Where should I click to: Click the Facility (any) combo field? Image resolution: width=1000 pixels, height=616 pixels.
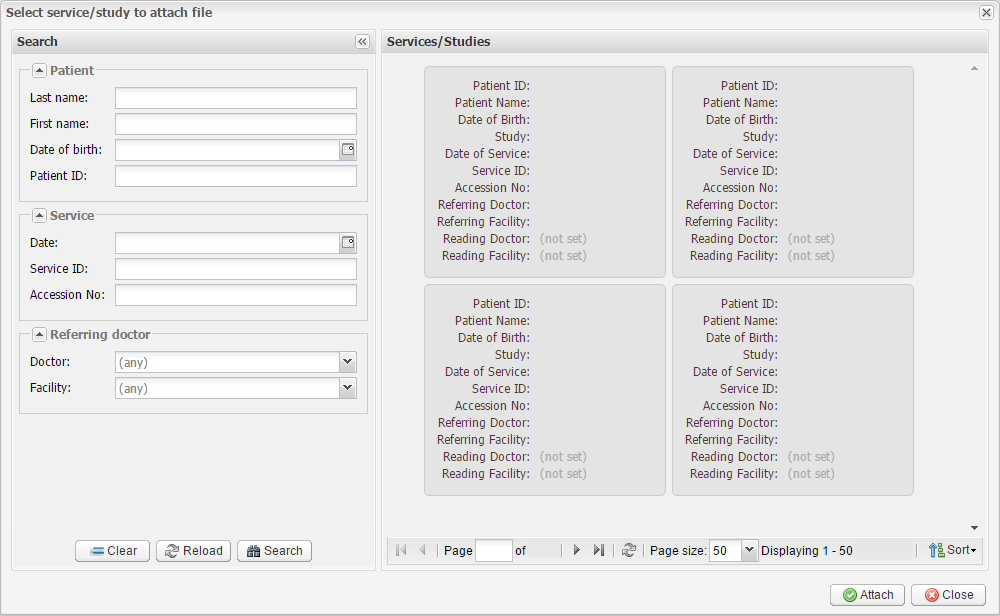click(227, 388)
